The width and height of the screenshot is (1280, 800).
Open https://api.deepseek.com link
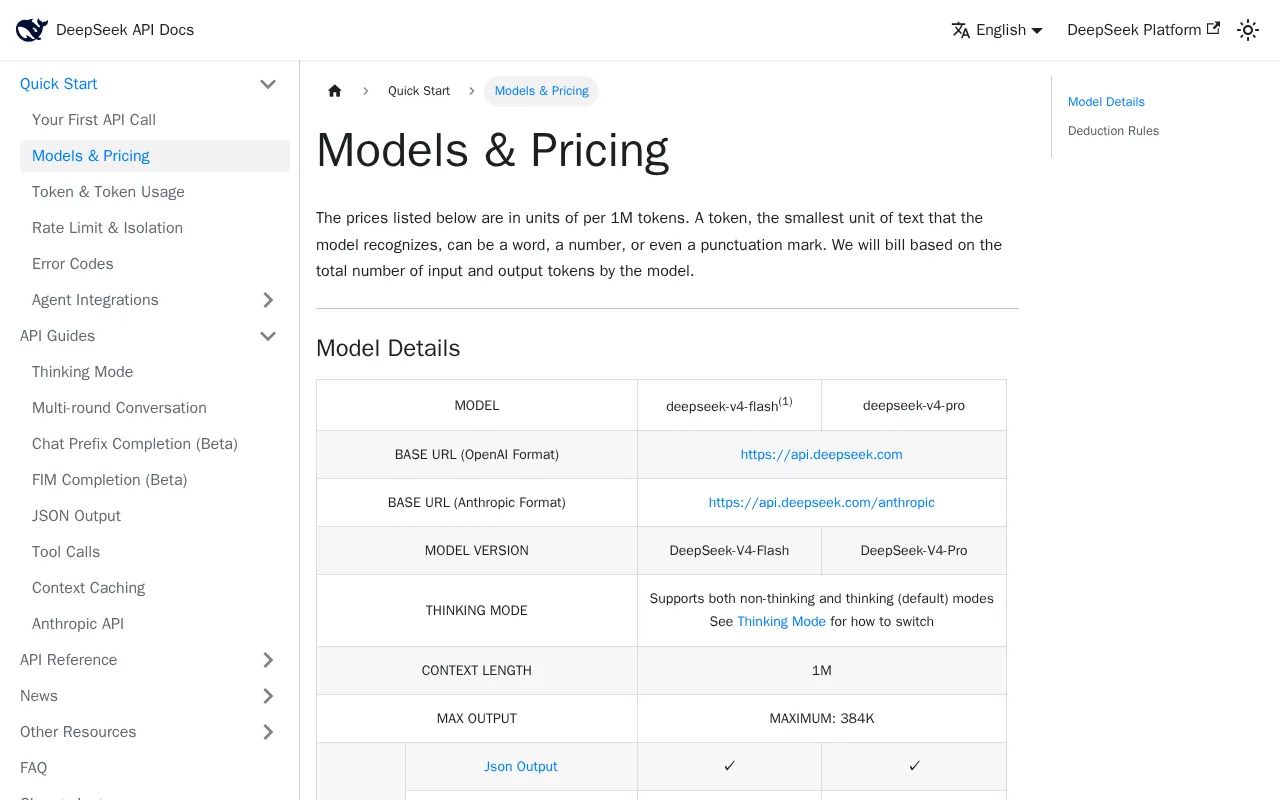coord(821,454)
